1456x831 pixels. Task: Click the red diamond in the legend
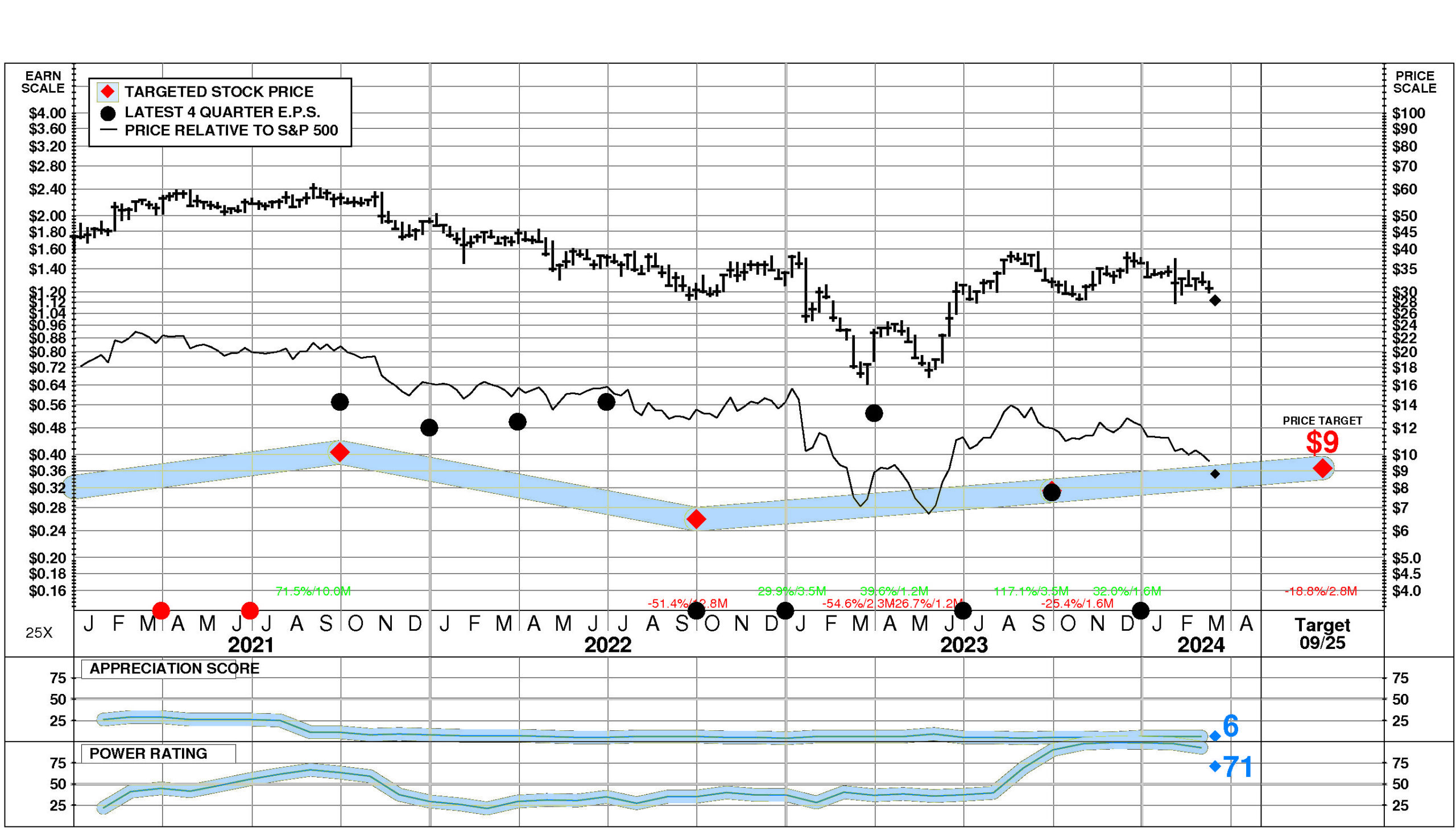coord(107,92)
